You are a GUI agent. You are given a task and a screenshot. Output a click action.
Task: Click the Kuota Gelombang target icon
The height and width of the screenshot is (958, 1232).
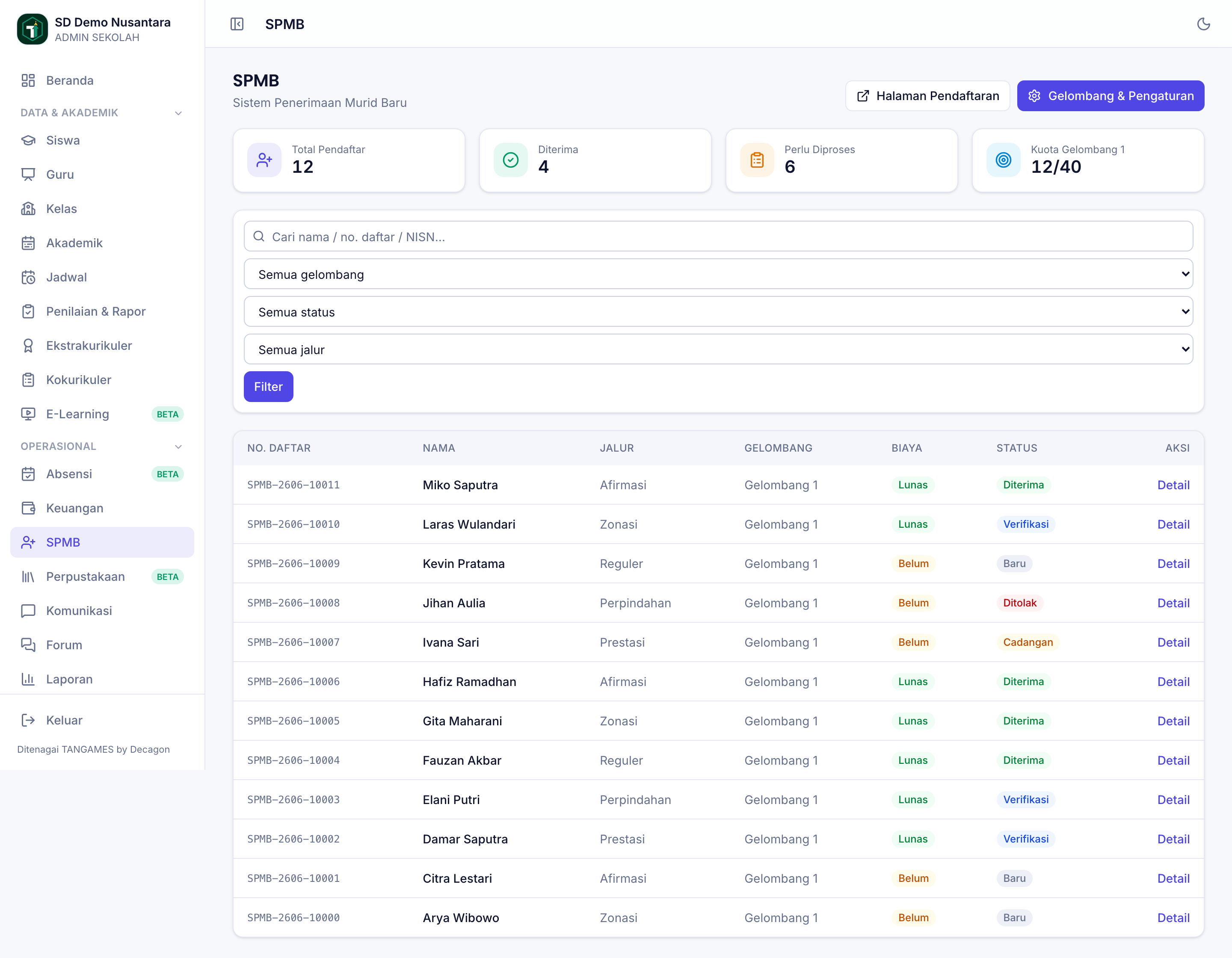(1004, 160)
